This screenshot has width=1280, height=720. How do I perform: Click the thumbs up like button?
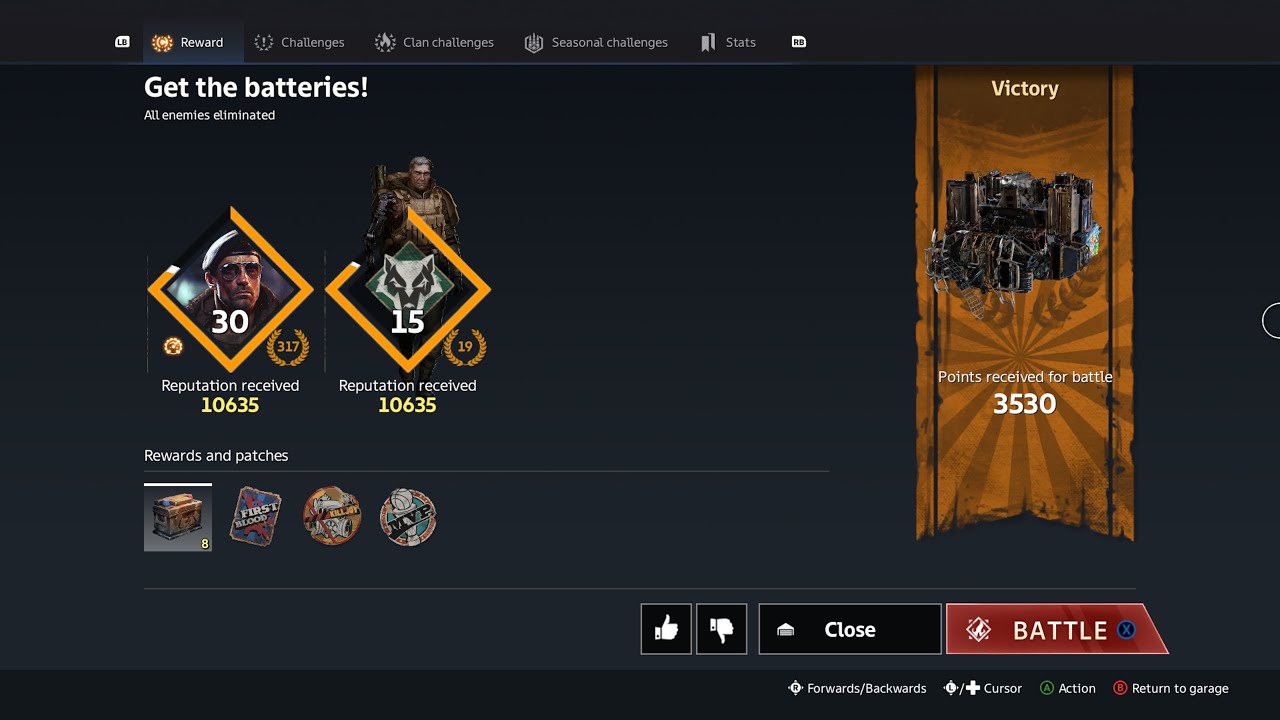click(x=666, y=629)
